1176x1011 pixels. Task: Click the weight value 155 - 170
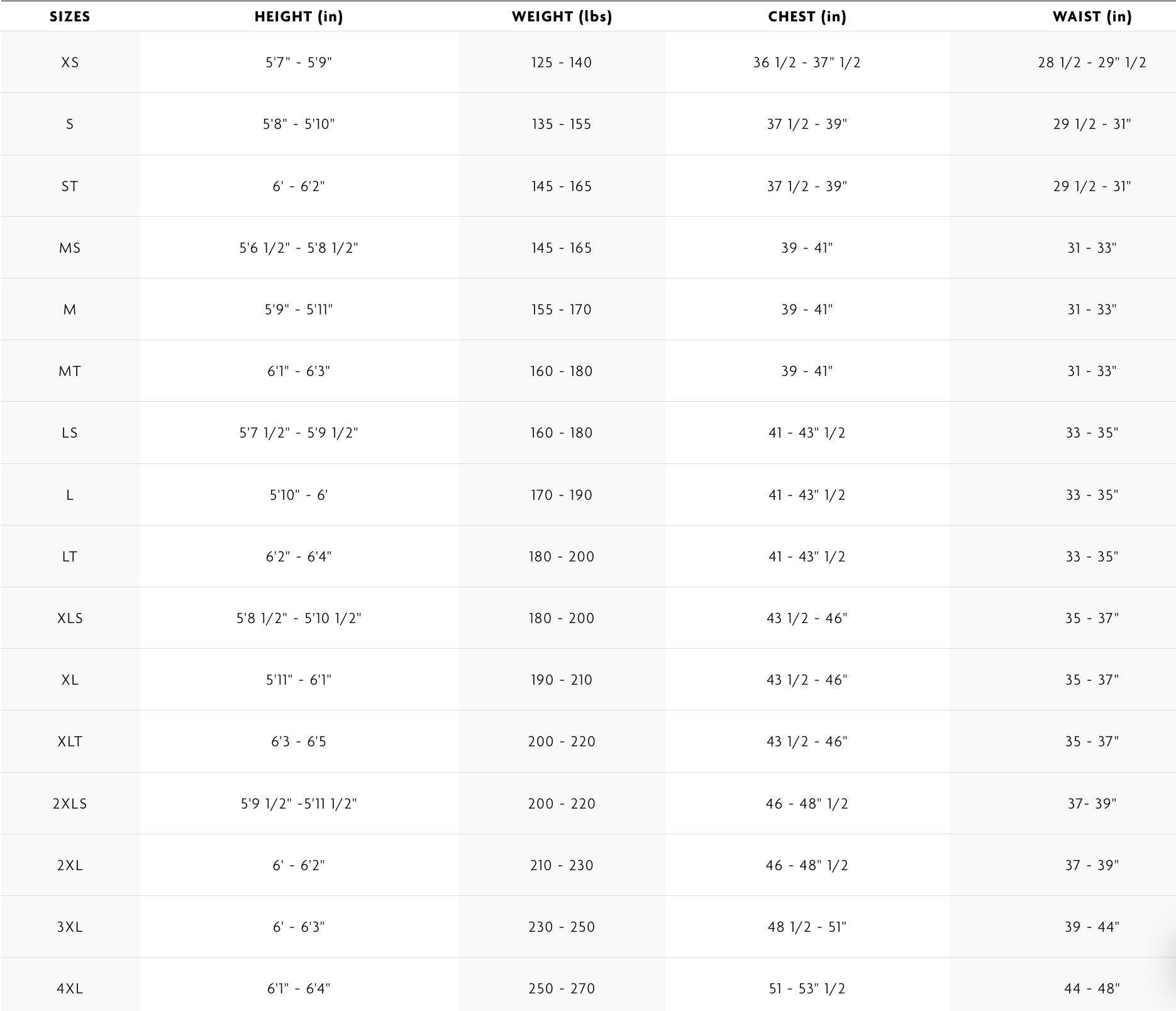click(x=562, y=309)
